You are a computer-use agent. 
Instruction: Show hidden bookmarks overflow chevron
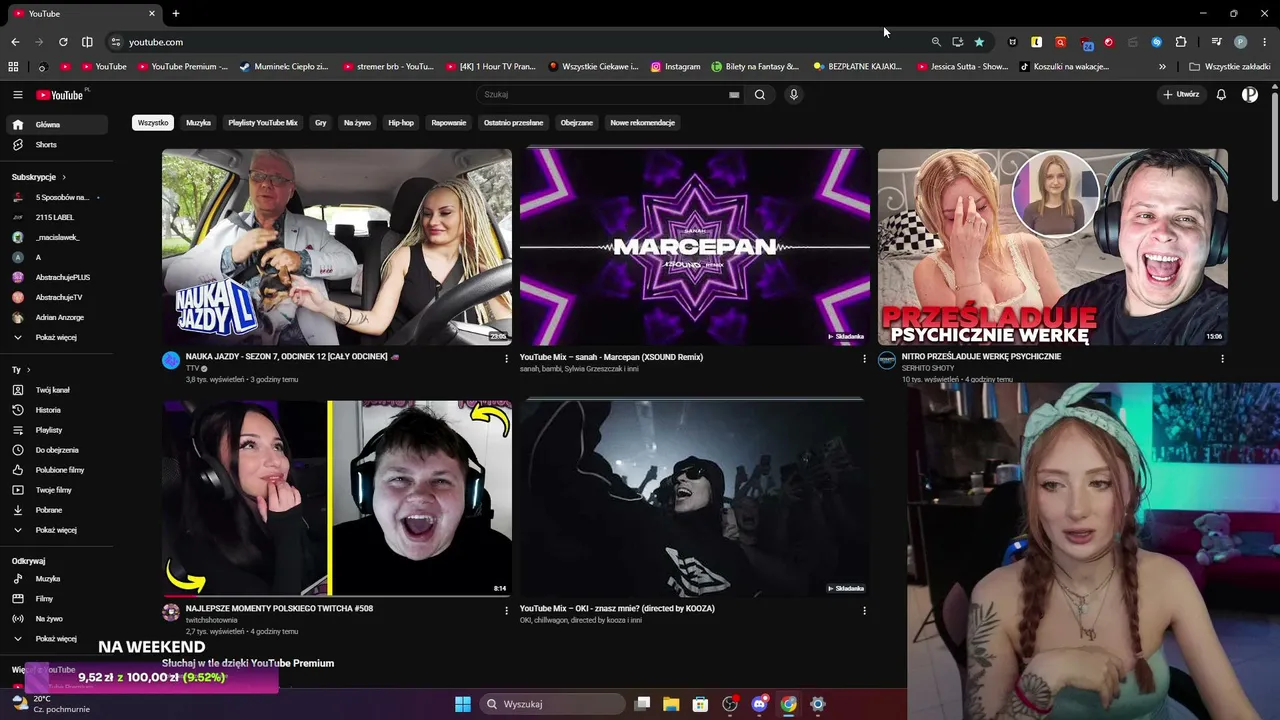point(1162,67)
